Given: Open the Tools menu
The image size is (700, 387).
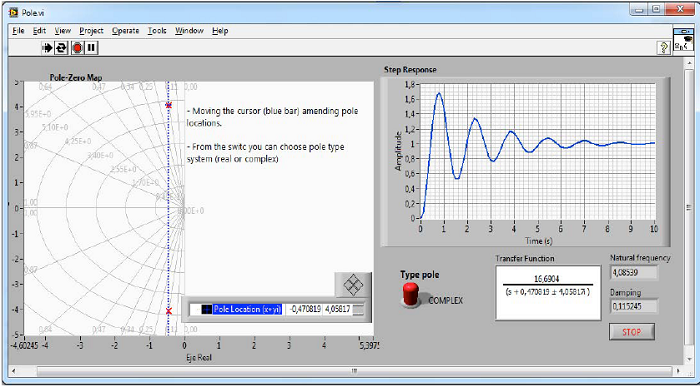Looking at the screenshot, I should click(x=157, y=31).
